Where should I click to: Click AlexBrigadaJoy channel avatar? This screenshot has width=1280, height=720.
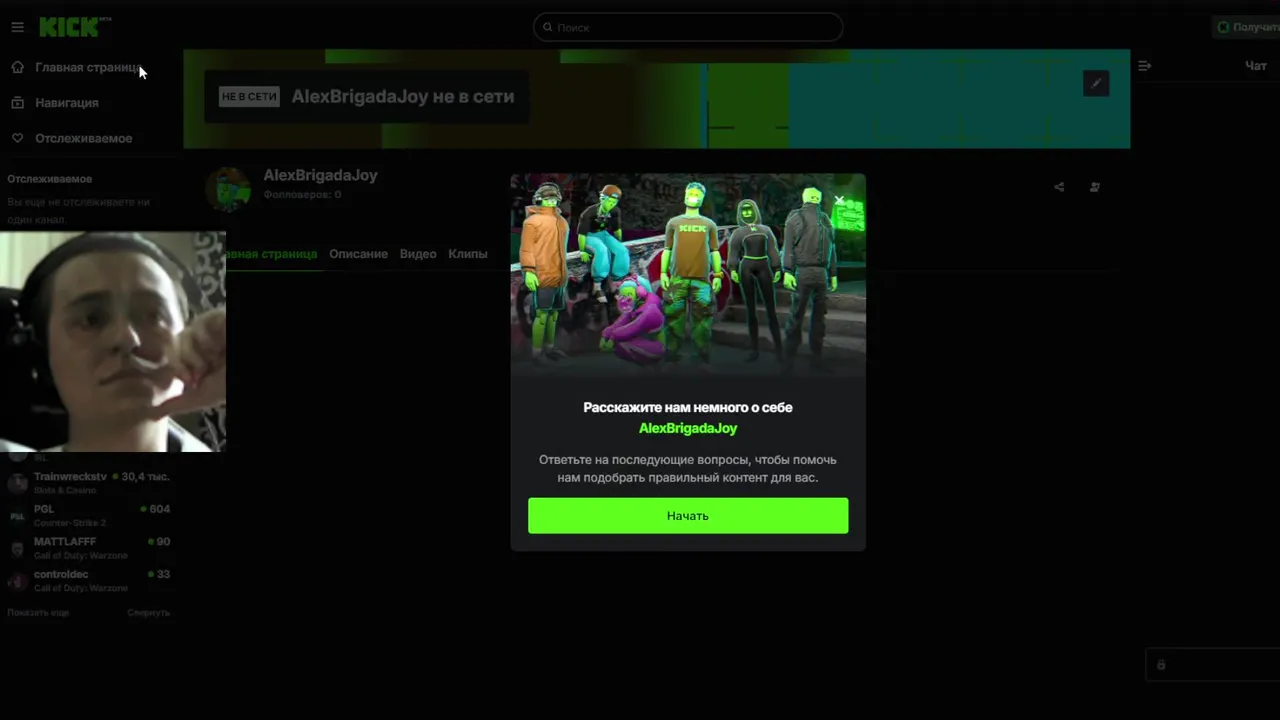[x=228, y=189]
